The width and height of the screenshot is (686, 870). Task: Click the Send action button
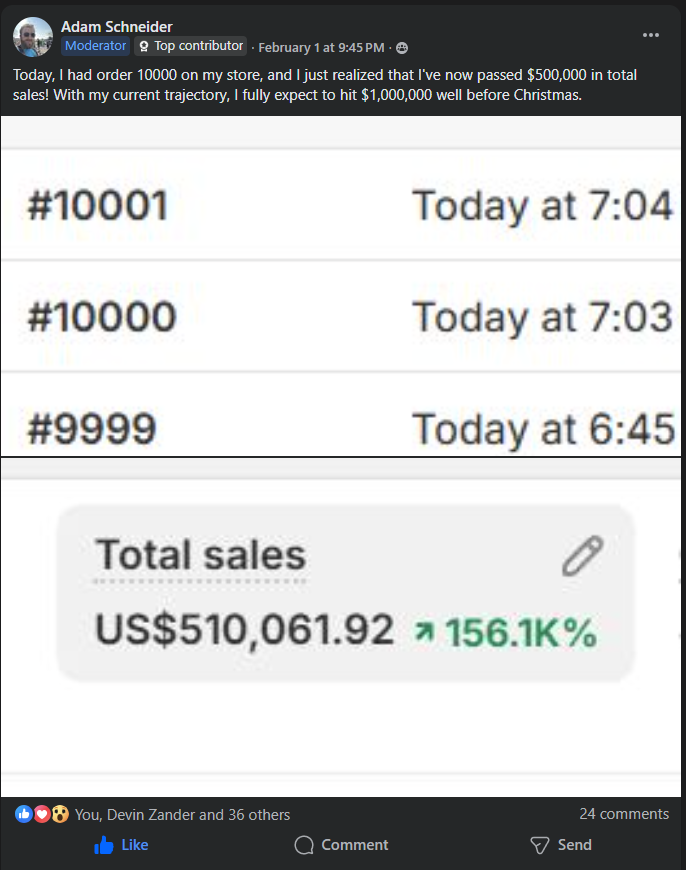point(561,845)
